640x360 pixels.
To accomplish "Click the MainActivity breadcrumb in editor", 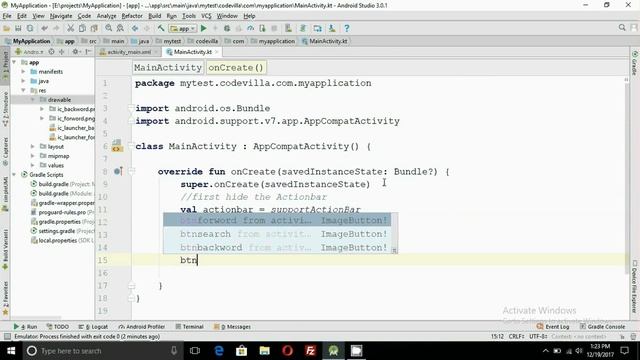I will point(168,67).
